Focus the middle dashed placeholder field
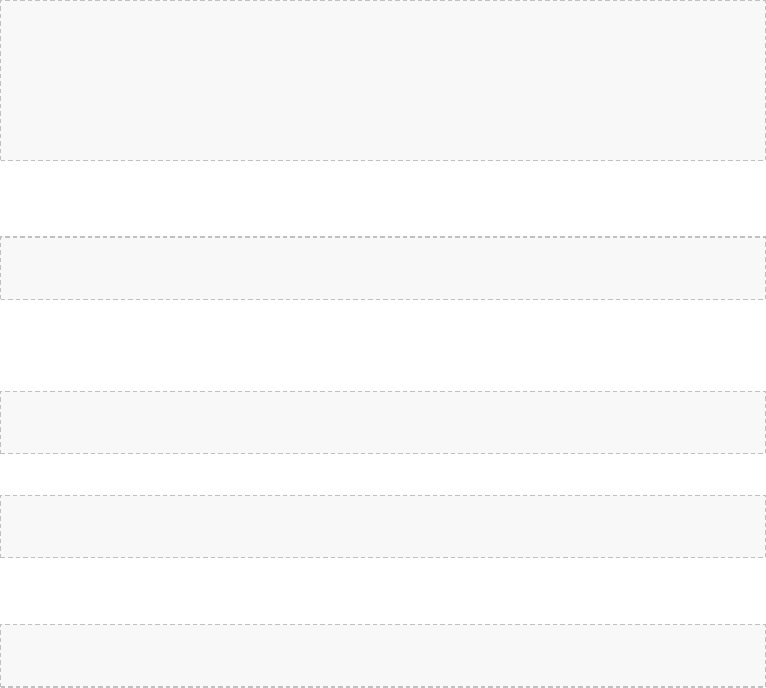This screenshot has height=688, width=766. [x=383, y=422]
